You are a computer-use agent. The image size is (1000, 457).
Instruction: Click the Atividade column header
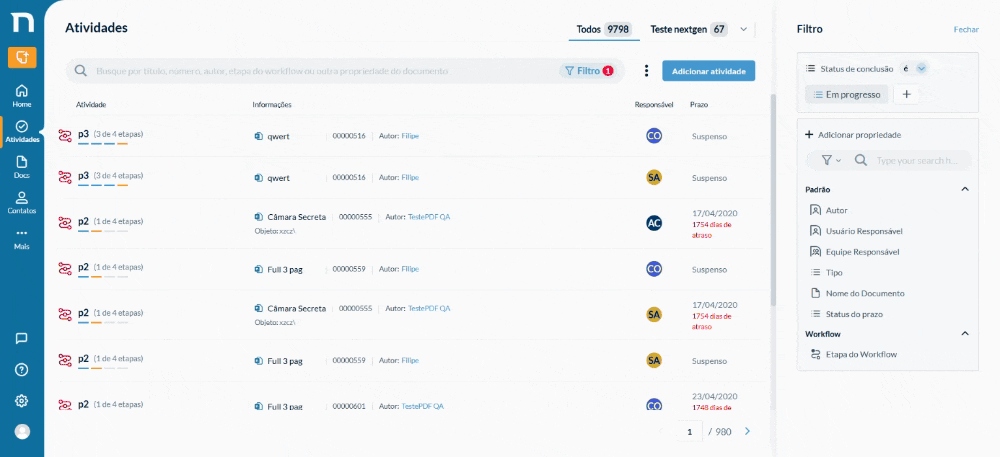[91, 105]
